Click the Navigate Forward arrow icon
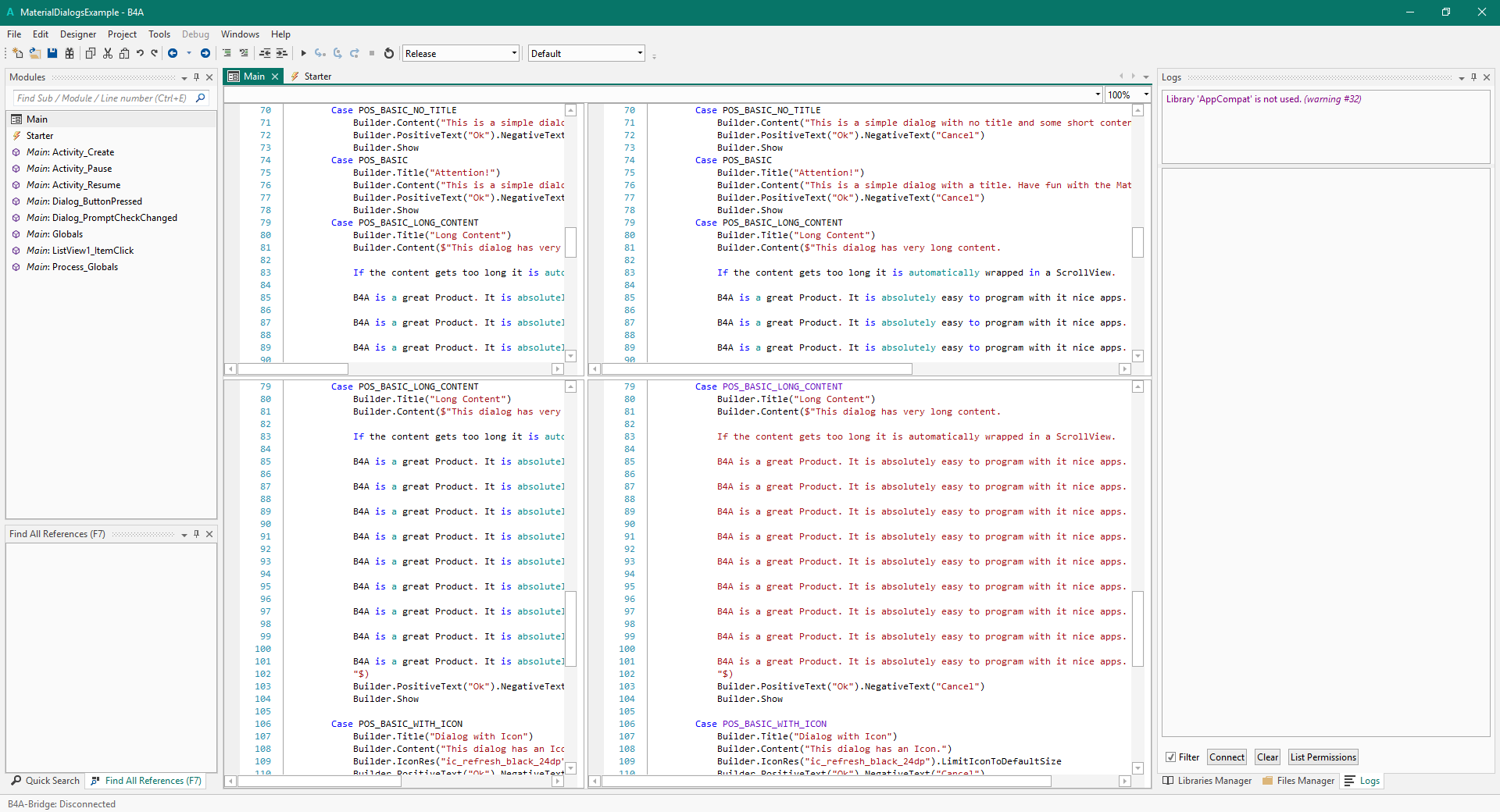The width and height of the screenshot is (1500, 812). coord(205,53)
